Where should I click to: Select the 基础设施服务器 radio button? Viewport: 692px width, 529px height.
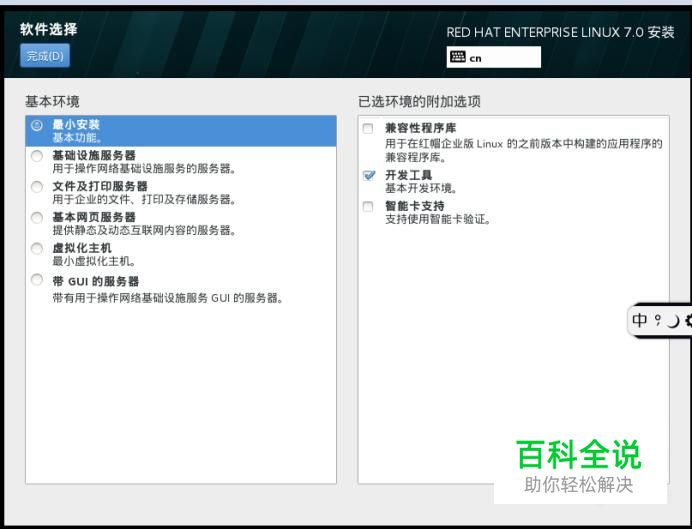37,156
